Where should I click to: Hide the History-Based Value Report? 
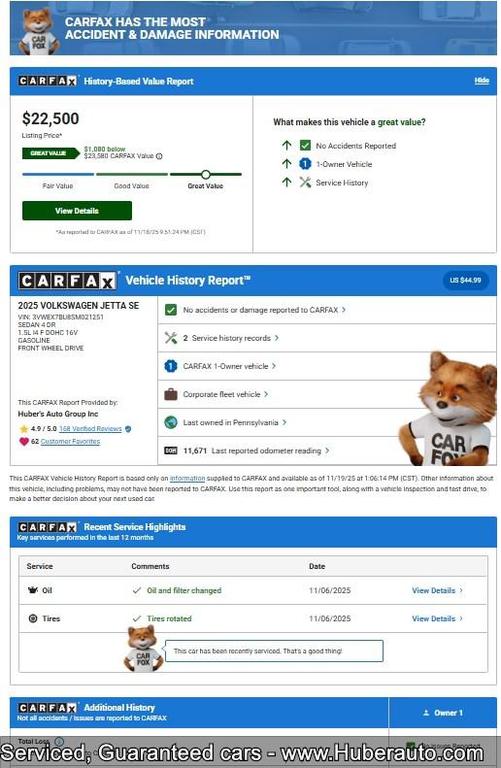click(x=481, y=81)
